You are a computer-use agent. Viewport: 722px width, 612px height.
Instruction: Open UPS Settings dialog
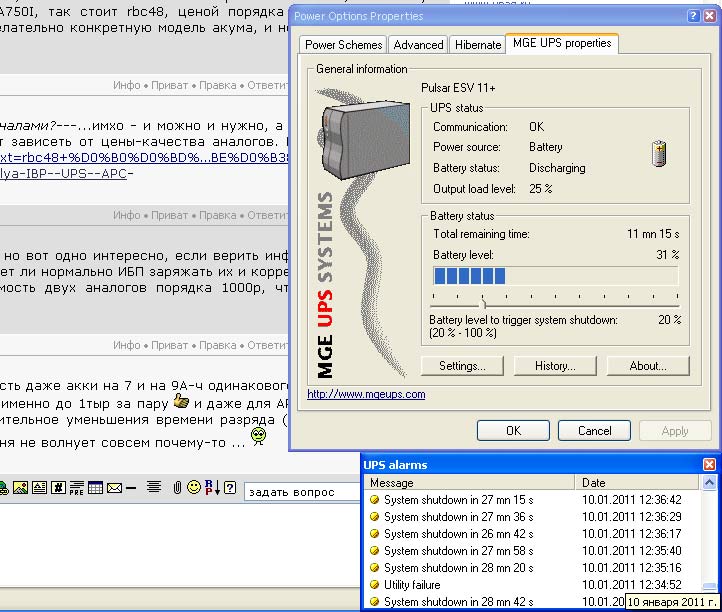pyautogui.click(x=461, y=366)
